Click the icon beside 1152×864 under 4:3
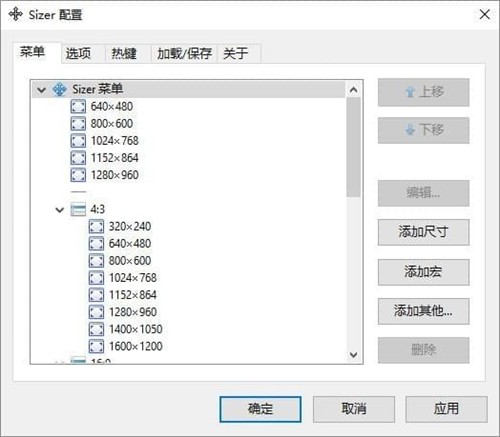Image resolution: width=500 pixels, height=437 pixels. (x=96, y=295)
